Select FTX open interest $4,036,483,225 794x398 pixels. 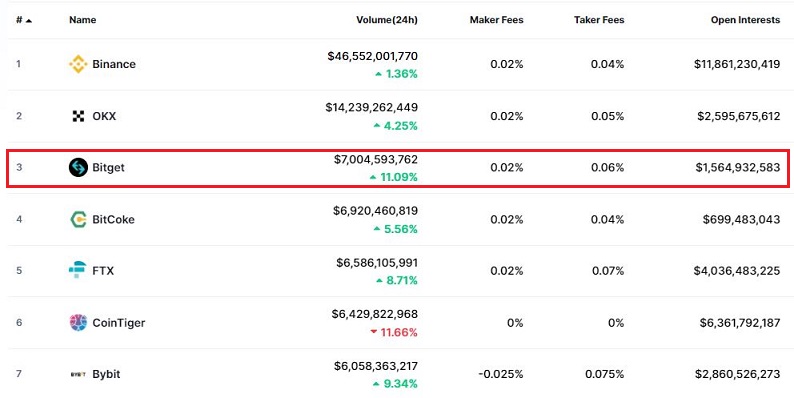click(x=737, y=271)
